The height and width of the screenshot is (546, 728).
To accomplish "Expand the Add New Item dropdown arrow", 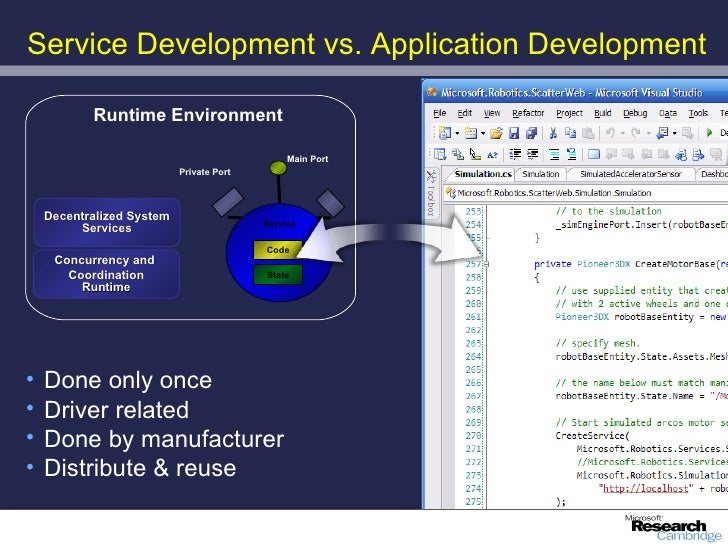I will coord(483,133).
